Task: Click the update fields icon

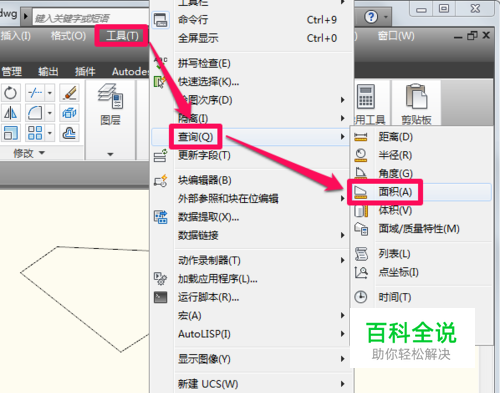Action: click(x=161, y=155)
